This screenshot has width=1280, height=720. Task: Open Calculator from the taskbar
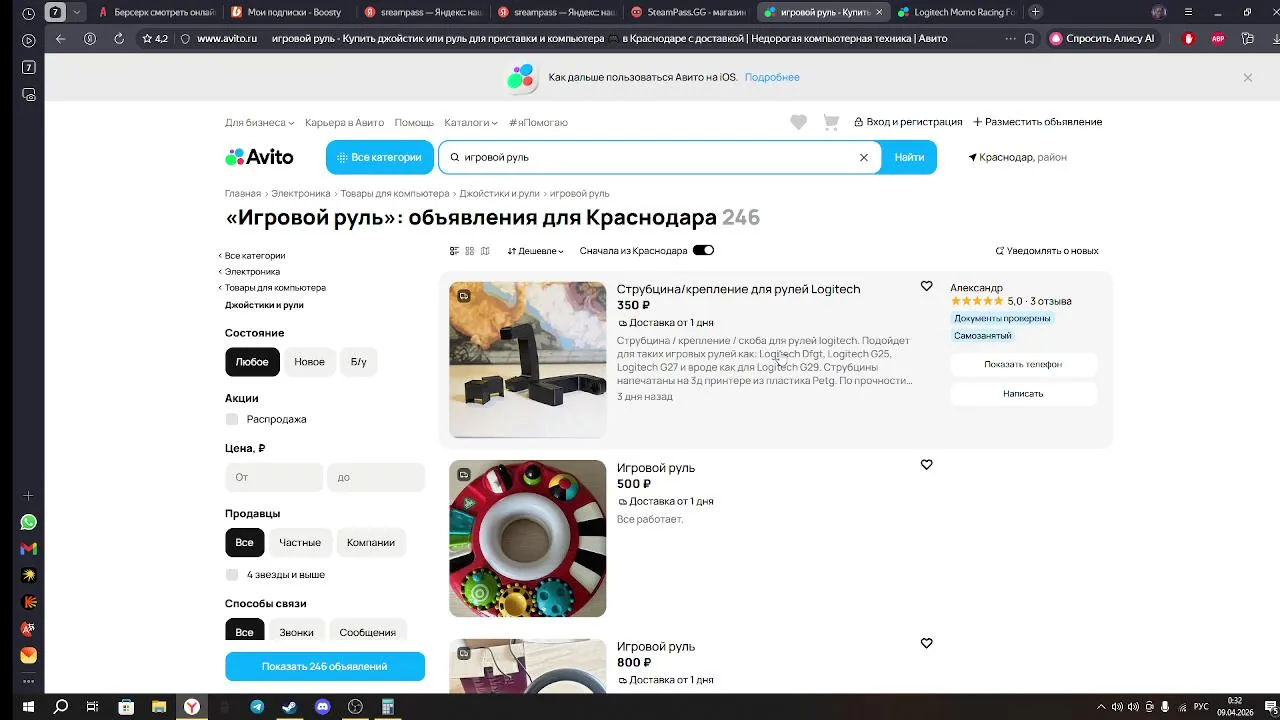[388, 707]
